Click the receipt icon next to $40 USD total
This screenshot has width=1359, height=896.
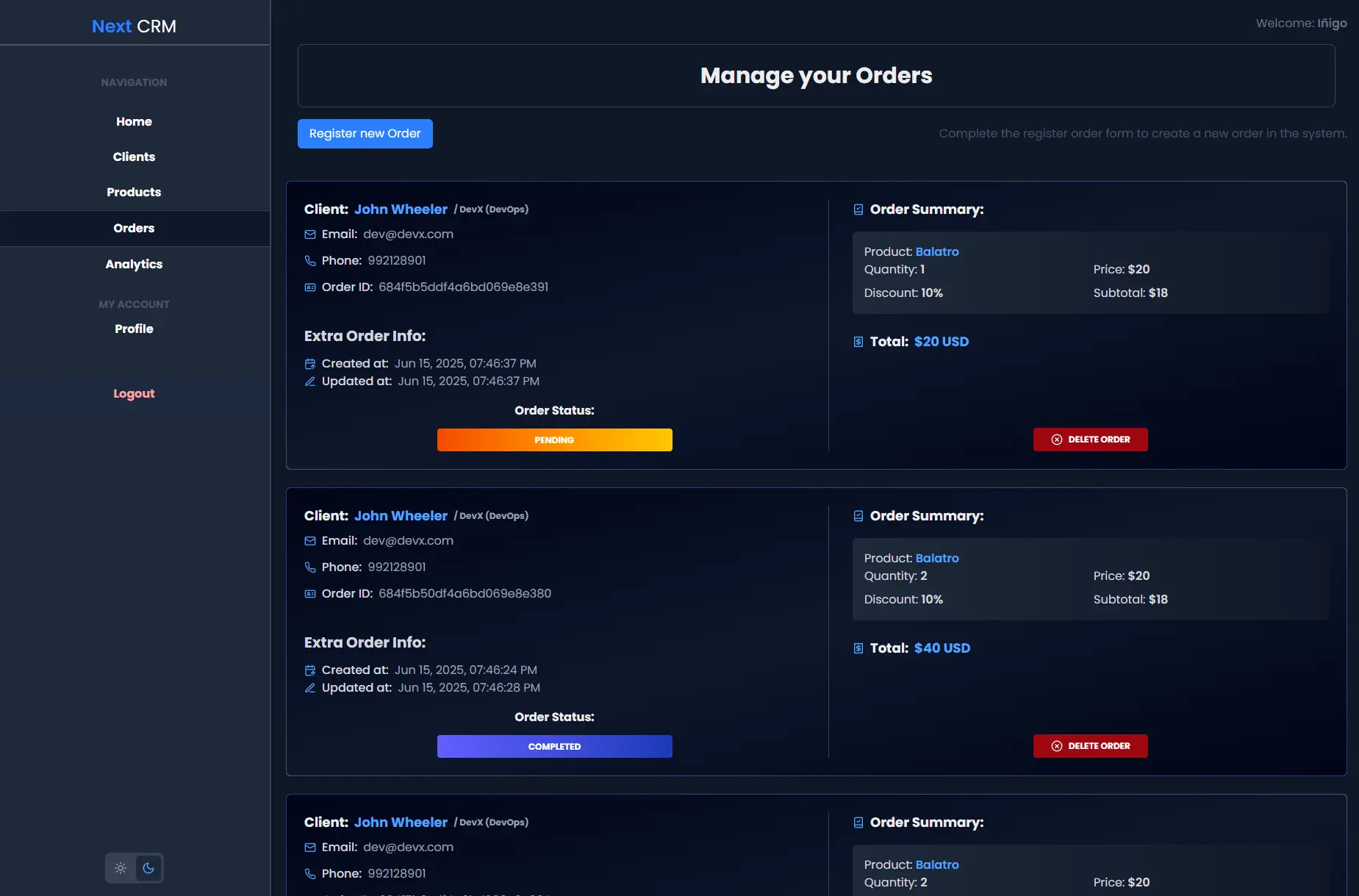(858, 648)
